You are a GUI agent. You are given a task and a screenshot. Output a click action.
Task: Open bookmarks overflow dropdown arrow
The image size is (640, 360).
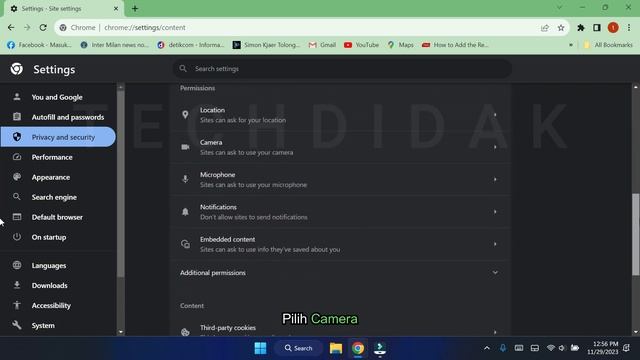click(x=571, y=45)
